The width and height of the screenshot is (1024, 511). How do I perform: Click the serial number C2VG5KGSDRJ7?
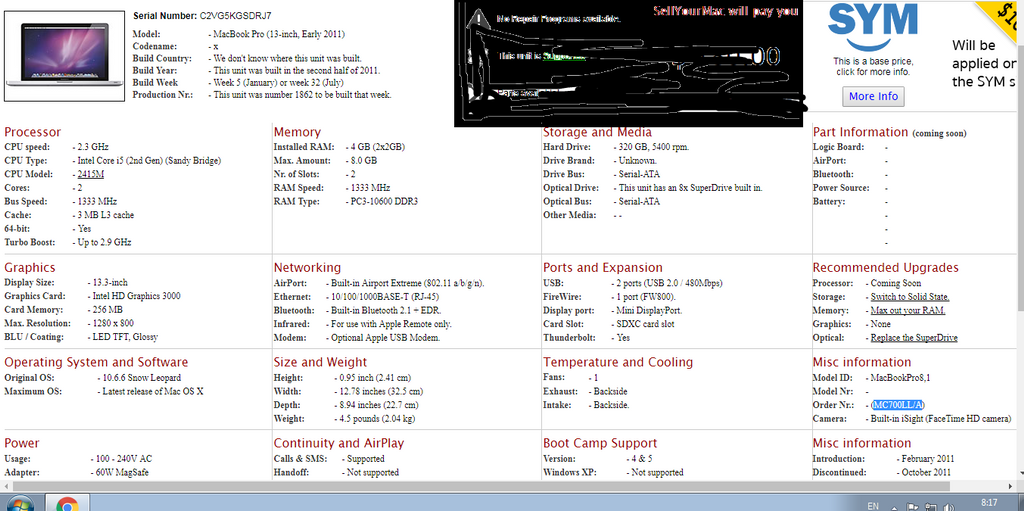point(235,15)
